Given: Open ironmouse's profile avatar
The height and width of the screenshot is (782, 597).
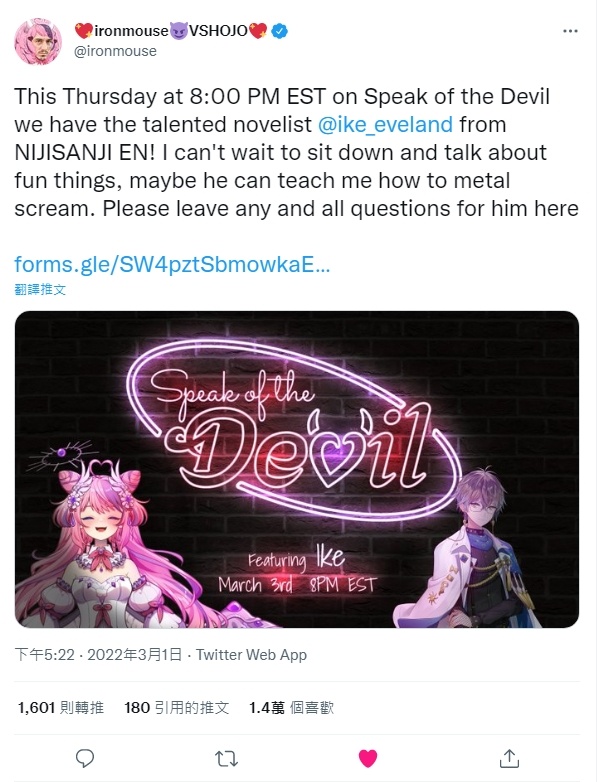Looking at the screenshot, I should coord(38,41).
